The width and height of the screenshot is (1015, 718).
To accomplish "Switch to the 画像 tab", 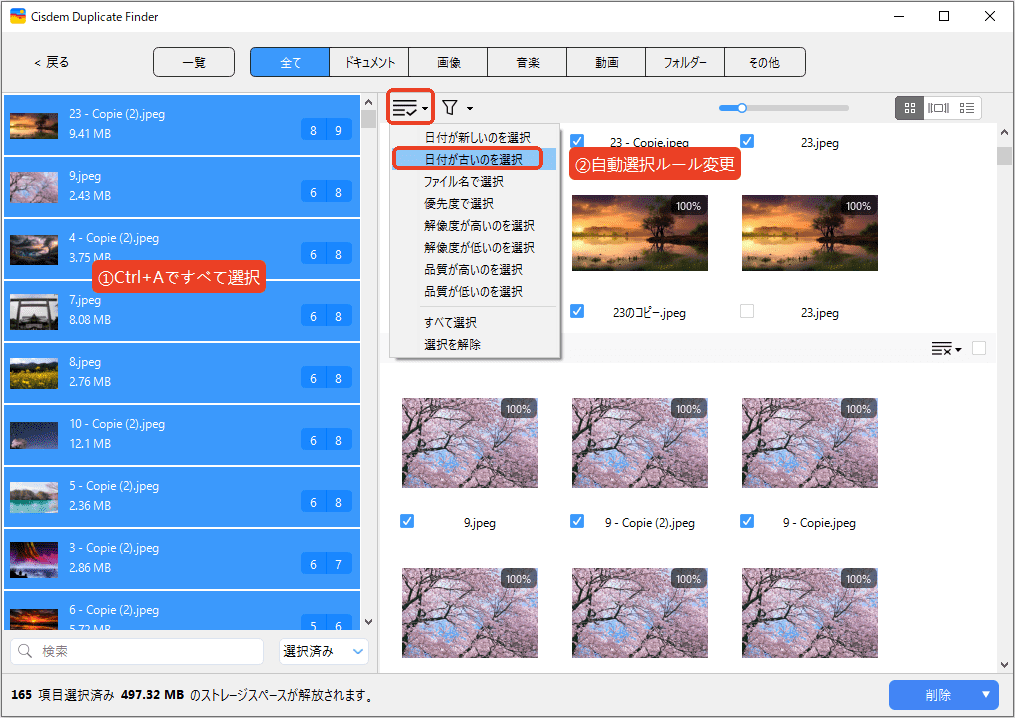I will (x=448, y=62).
